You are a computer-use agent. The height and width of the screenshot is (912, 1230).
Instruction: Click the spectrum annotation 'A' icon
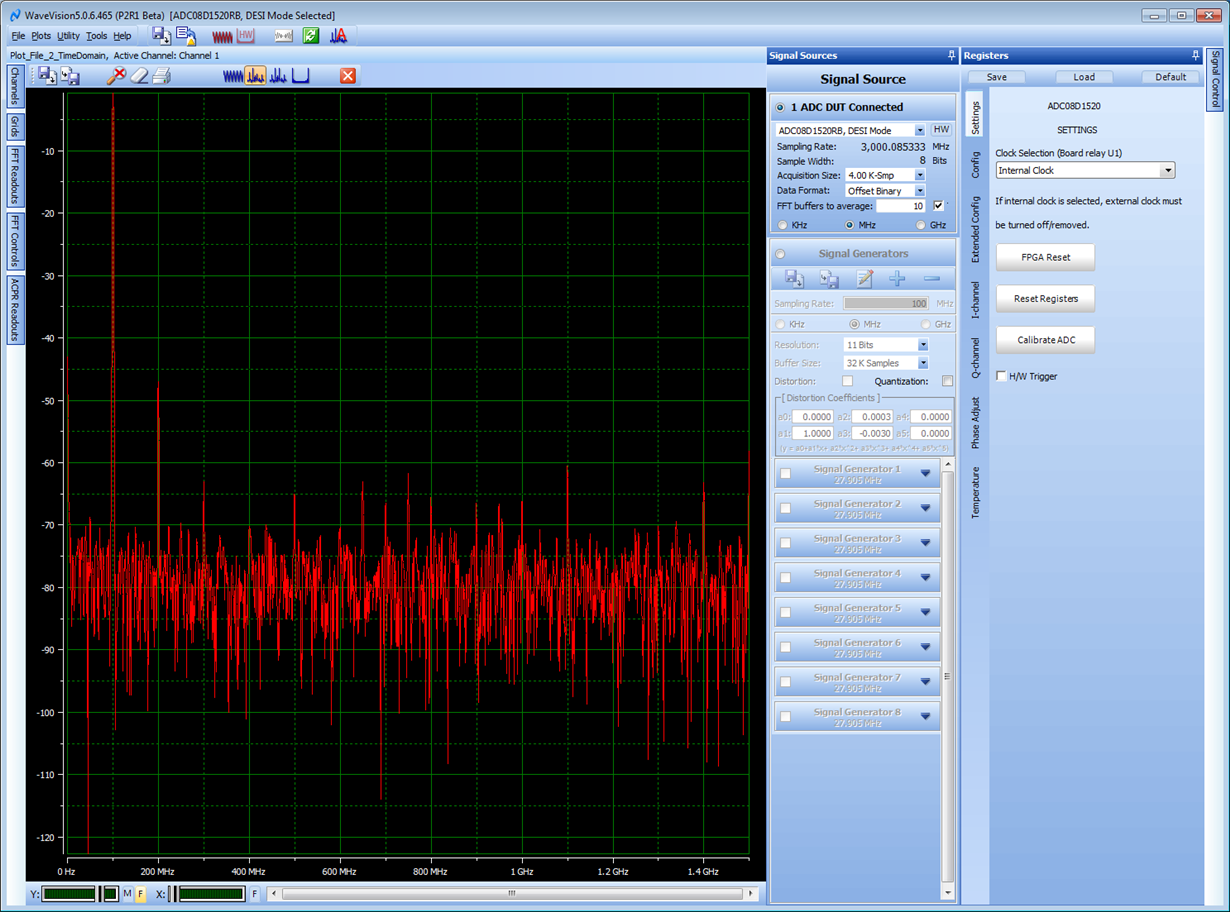click(x=339, y=35)
